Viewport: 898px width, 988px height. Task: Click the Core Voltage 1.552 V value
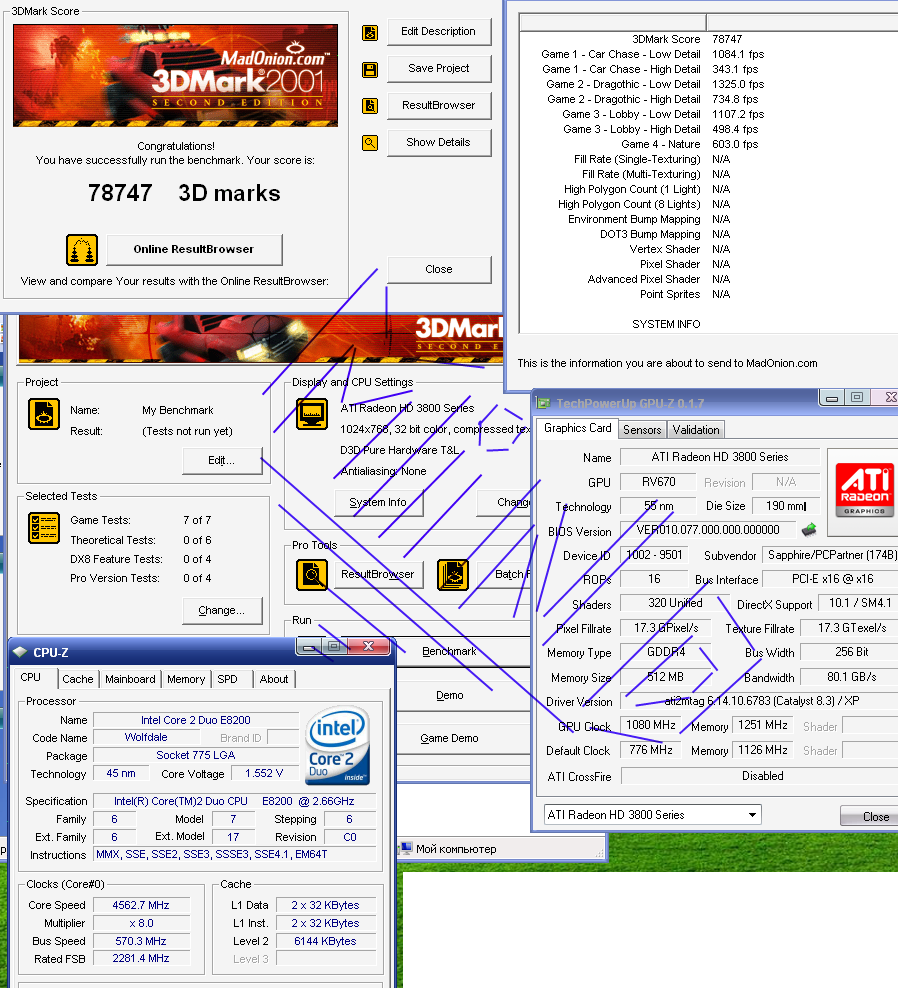pos(263,773)
